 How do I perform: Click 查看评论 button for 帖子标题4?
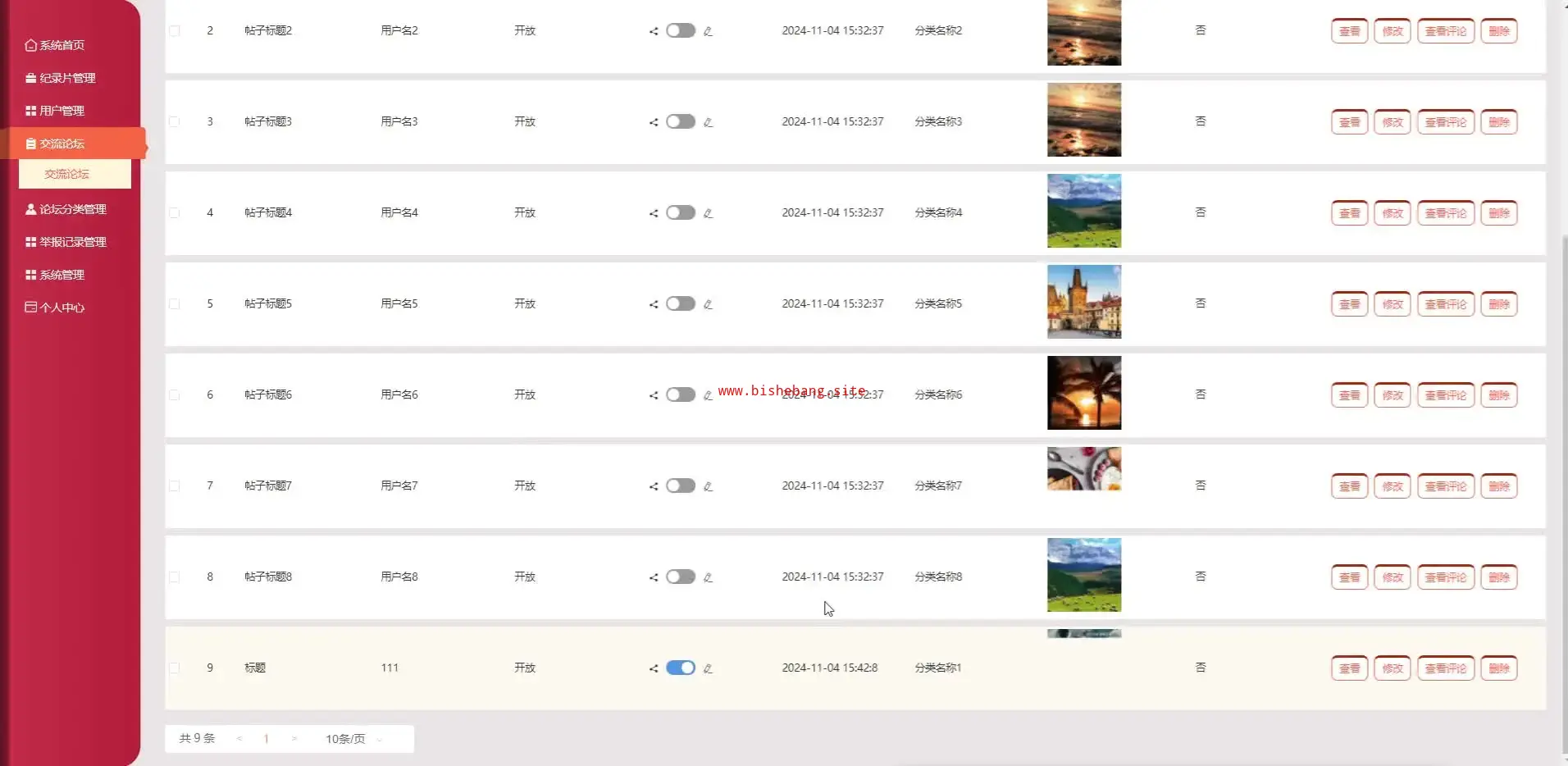point(1446,213)
